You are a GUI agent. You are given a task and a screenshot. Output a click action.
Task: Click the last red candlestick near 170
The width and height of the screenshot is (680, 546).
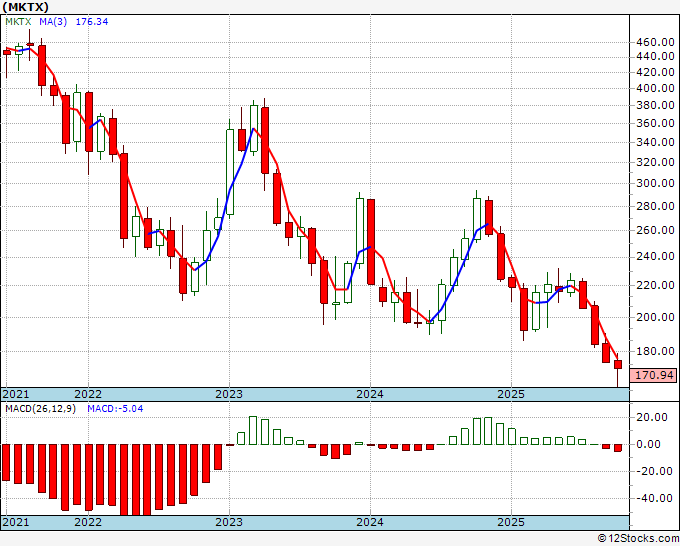tap(618, 365)
